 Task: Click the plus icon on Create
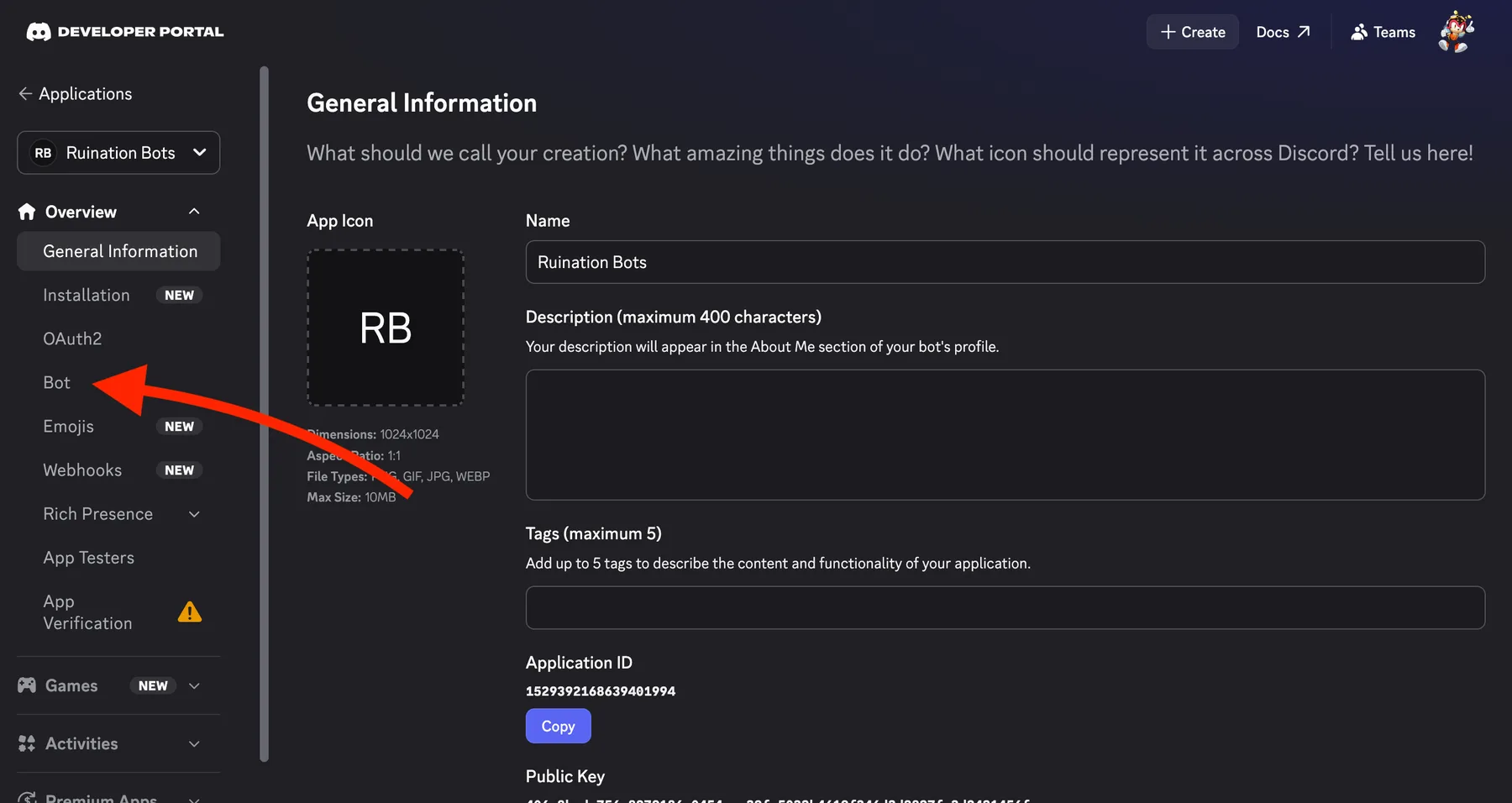1168,32
